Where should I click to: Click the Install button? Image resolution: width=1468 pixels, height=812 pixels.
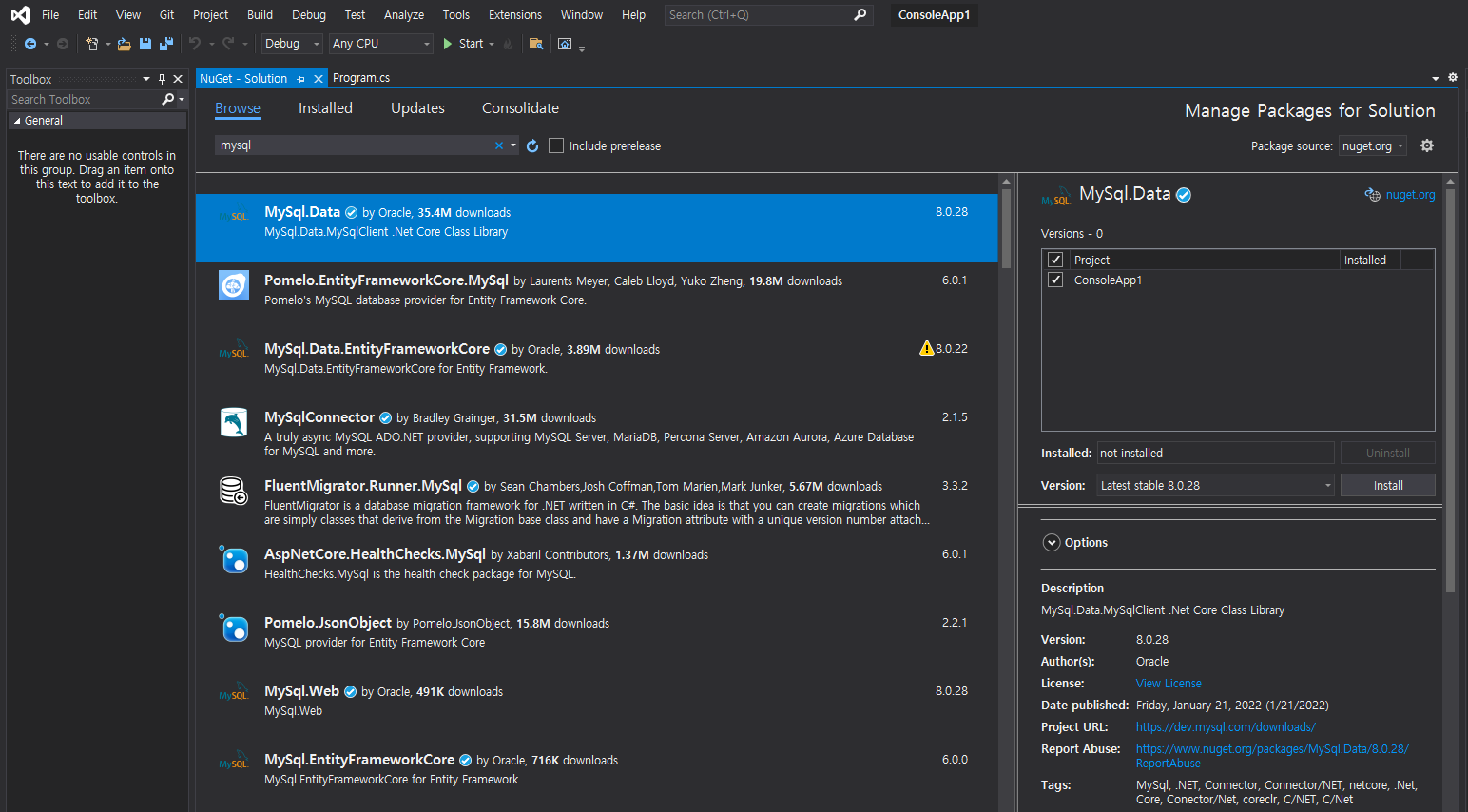1388,485
